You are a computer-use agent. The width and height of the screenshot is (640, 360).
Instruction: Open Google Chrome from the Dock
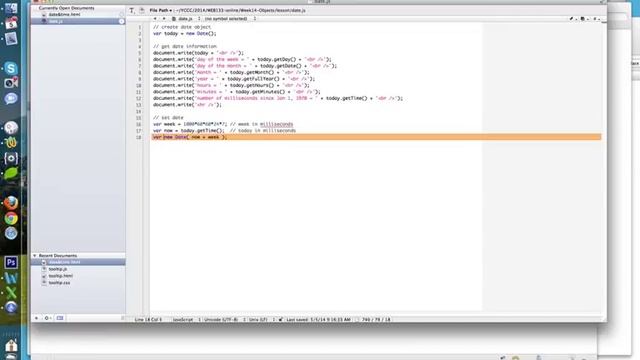[11, 218]
